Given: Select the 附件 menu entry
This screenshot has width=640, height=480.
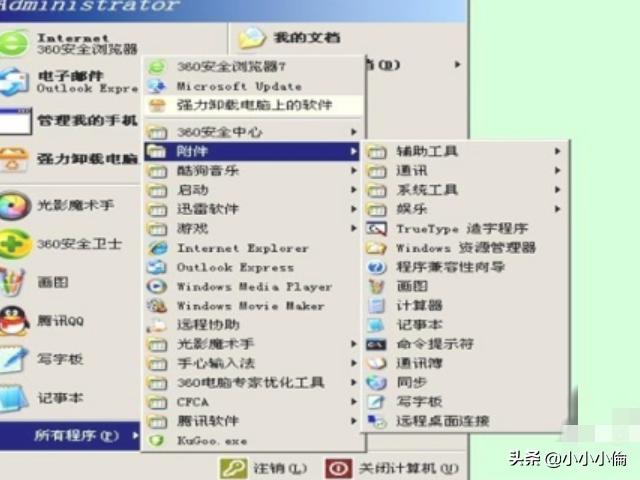Looking at the screenshot, I should click(252, 151).
